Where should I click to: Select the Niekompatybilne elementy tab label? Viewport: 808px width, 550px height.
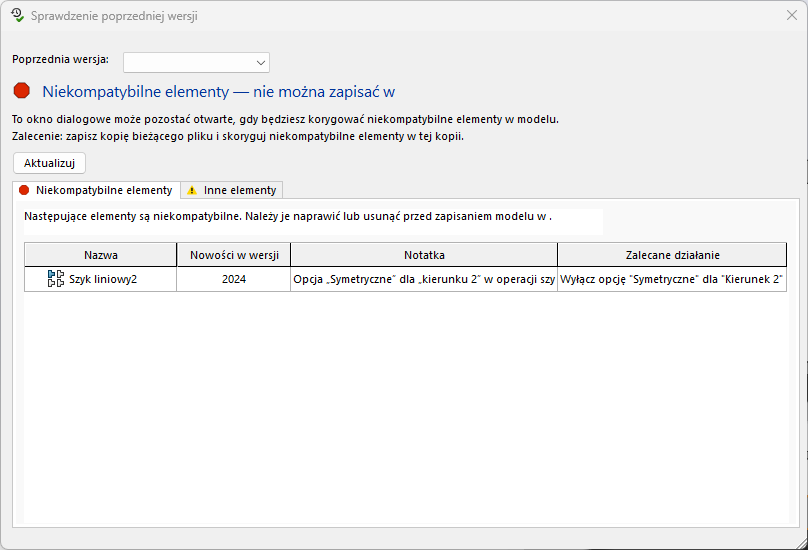click(x=103, y=190)
